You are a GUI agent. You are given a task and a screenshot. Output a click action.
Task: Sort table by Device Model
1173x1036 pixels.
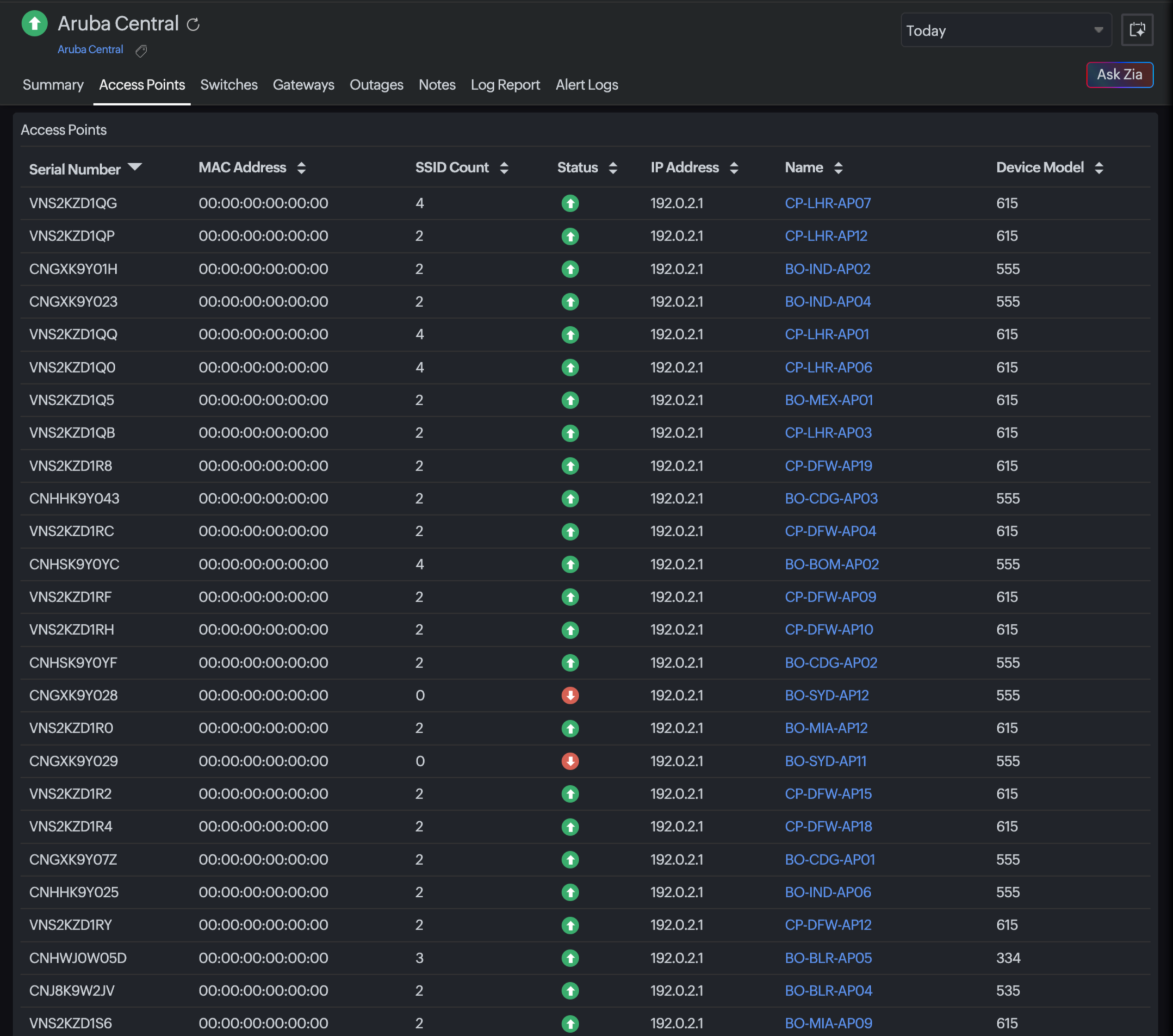1098,168
